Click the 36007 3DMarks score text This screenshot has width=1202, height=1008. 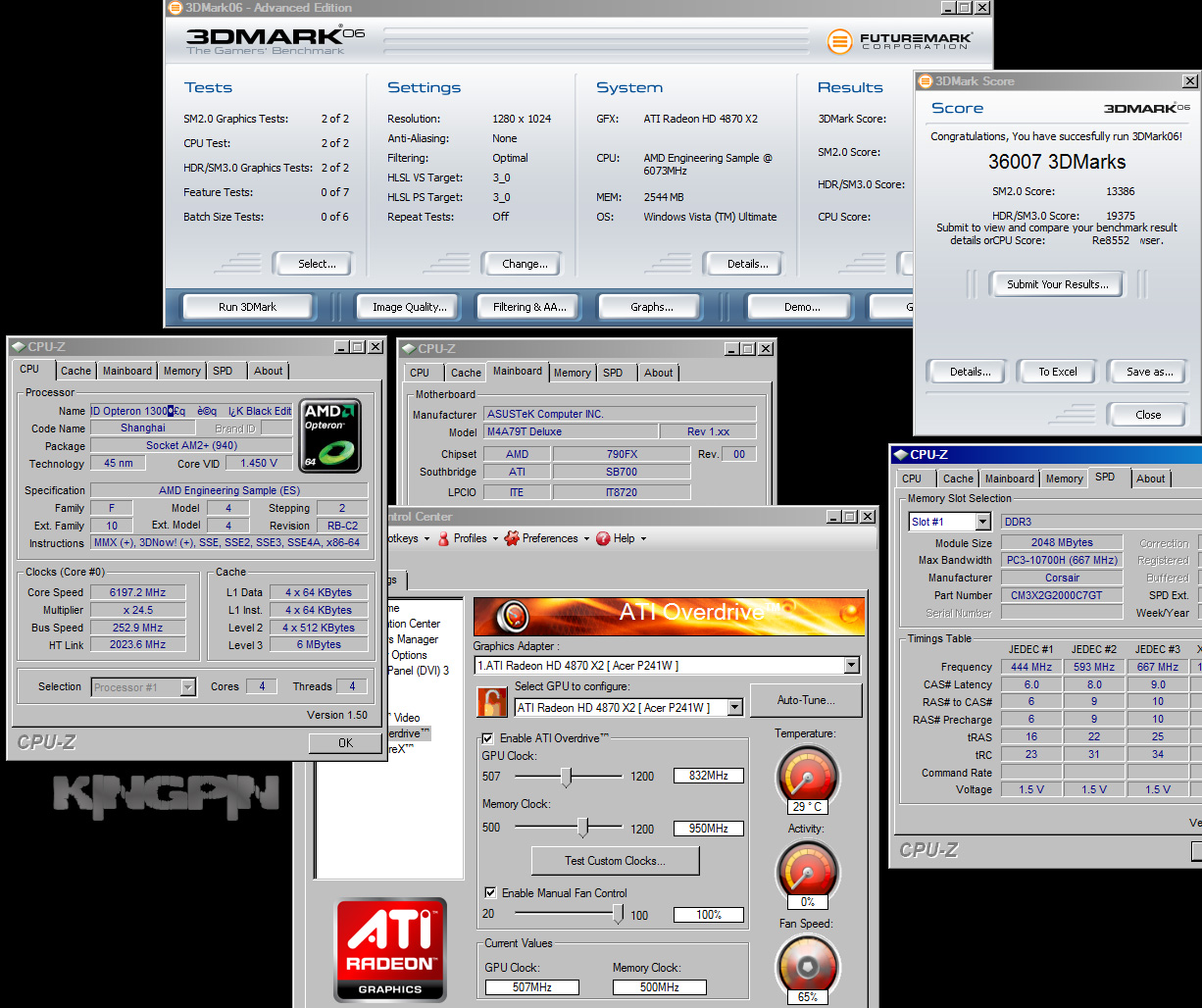[1057, 162]
